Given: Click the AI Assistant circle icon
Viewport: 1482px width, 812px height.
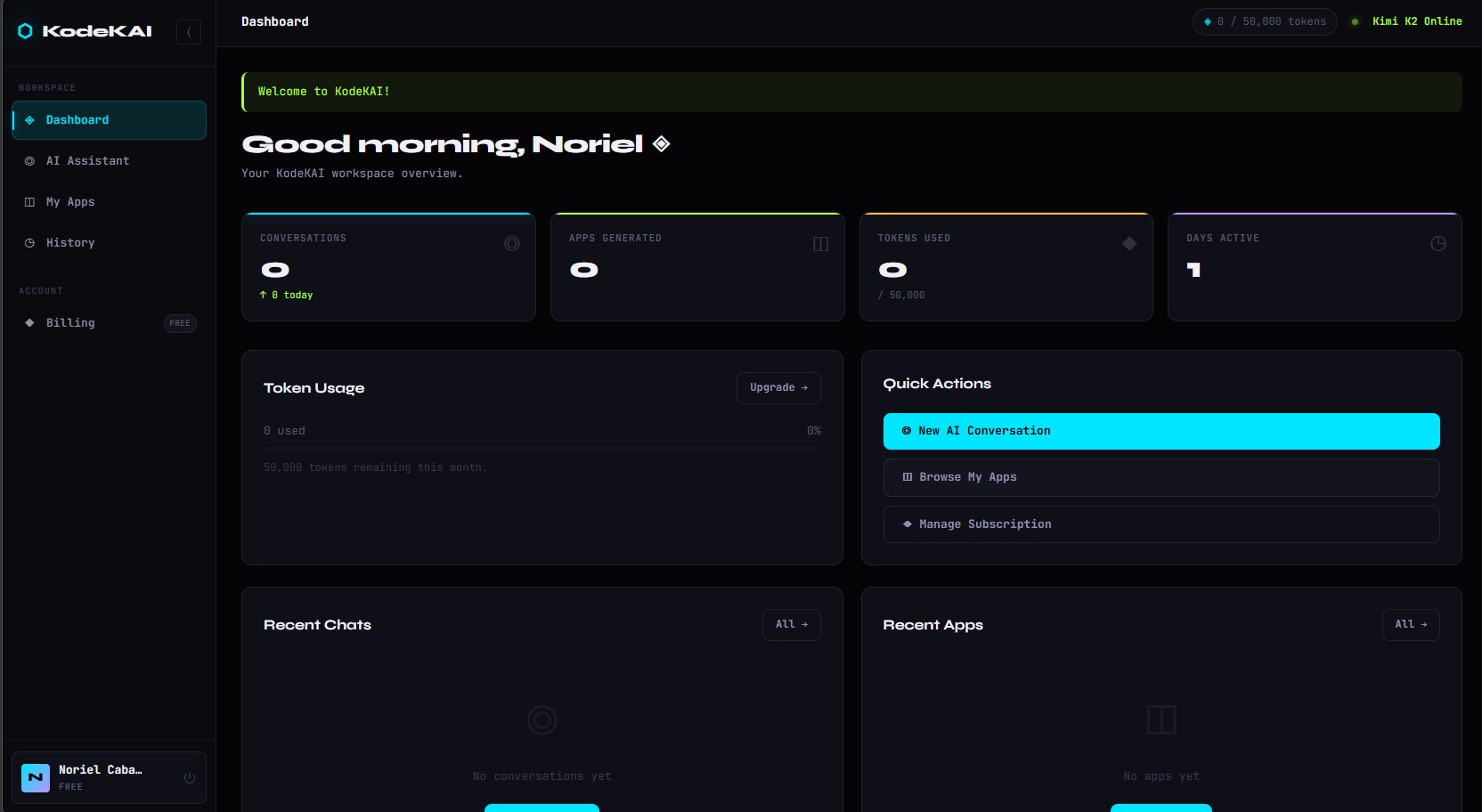Looking at the screenshot, I should pyautogui.click(x=29, y=161).
